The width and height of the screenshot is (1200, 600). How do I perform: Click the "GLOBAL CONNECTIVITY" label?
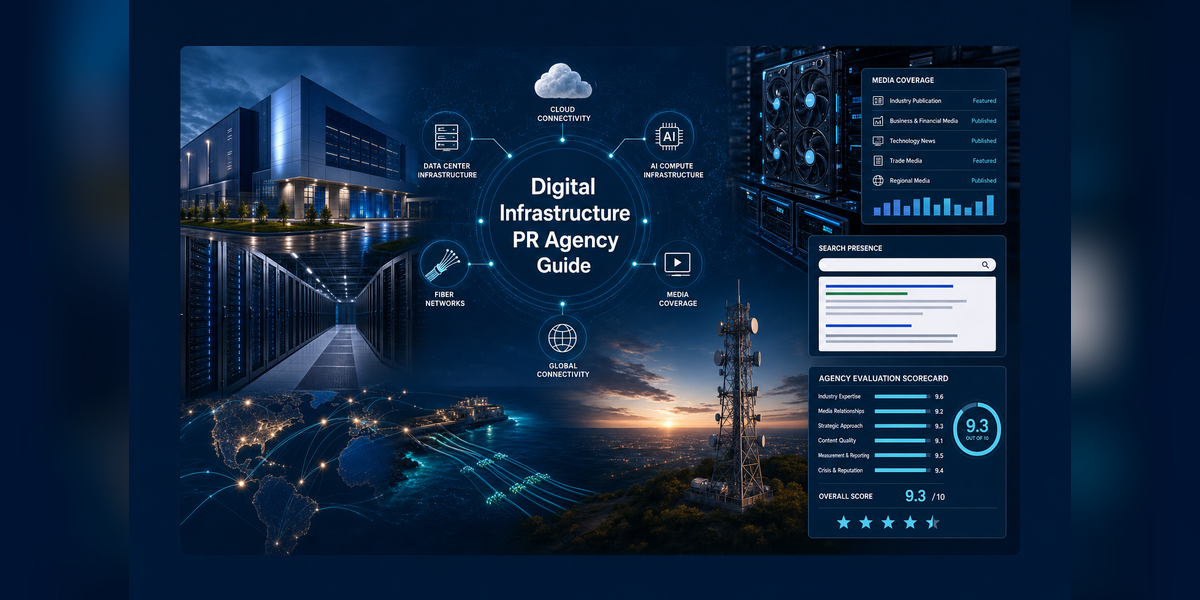click(x=562, y=369)
